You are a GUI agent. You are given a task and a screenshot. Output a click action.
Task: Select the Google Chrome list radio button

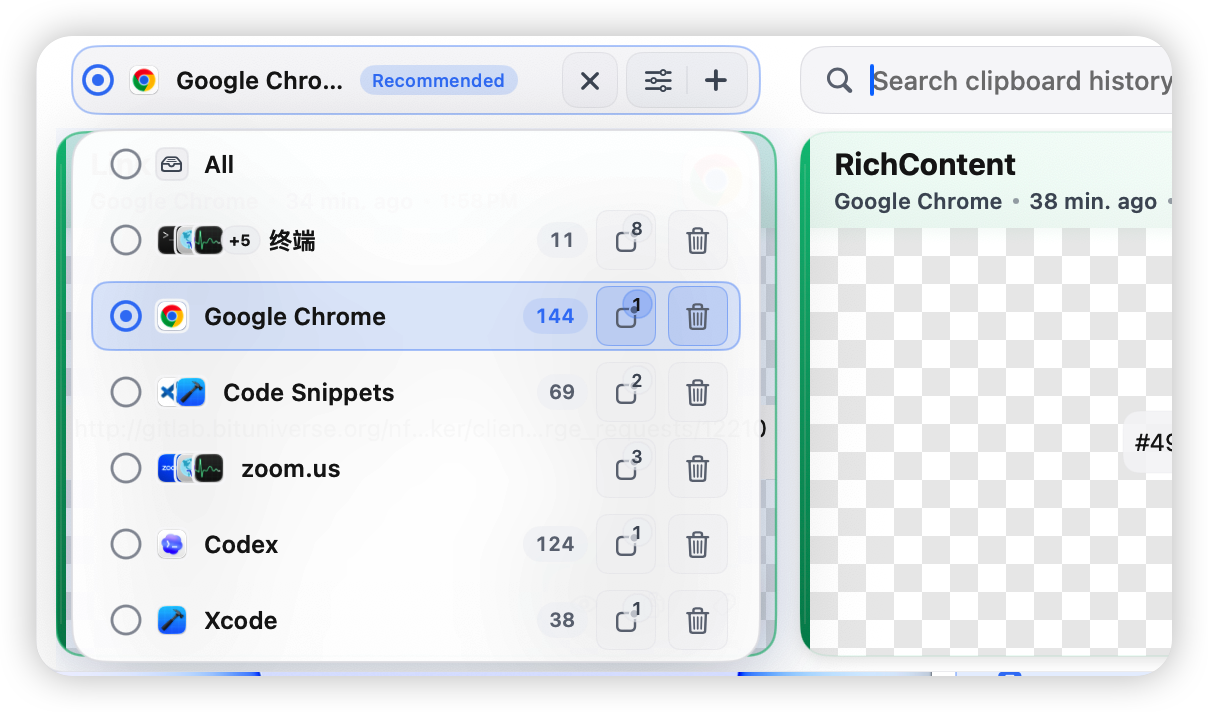[125, 316]
